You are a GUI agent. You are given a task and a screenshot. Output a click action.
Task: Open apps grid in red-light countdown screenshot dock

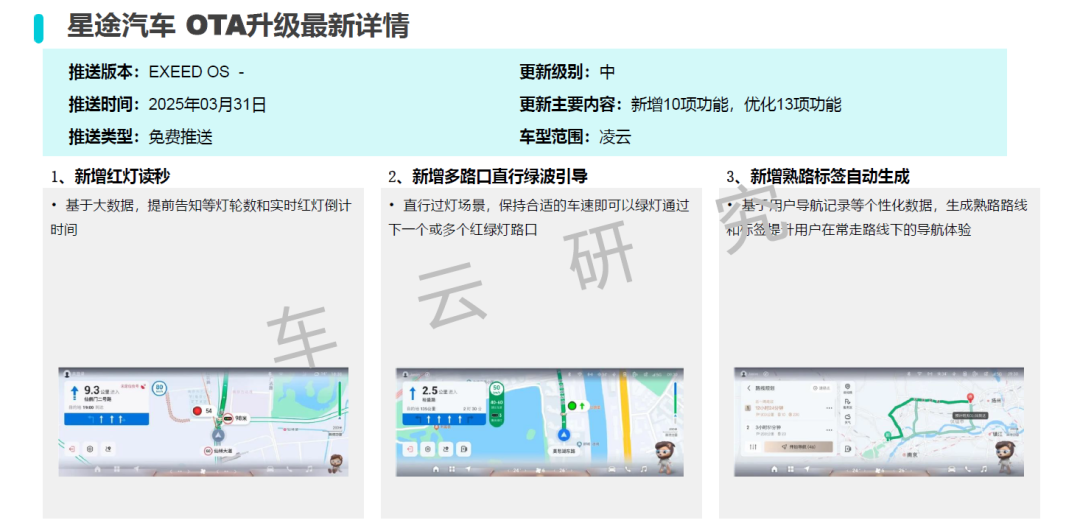pos(116,469)
